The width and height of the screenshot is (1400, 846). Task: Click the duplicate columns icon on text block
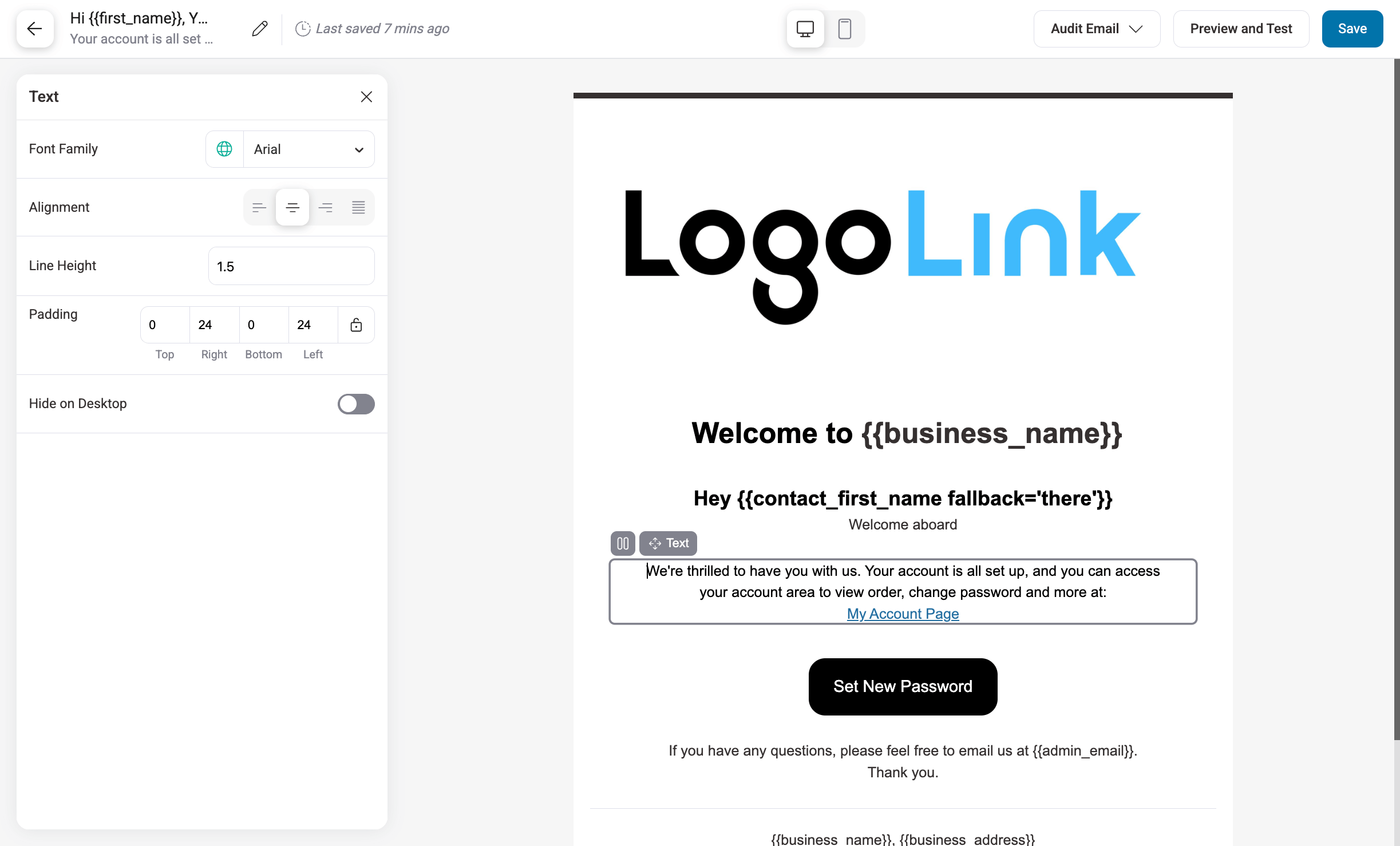tap(623, 543)
